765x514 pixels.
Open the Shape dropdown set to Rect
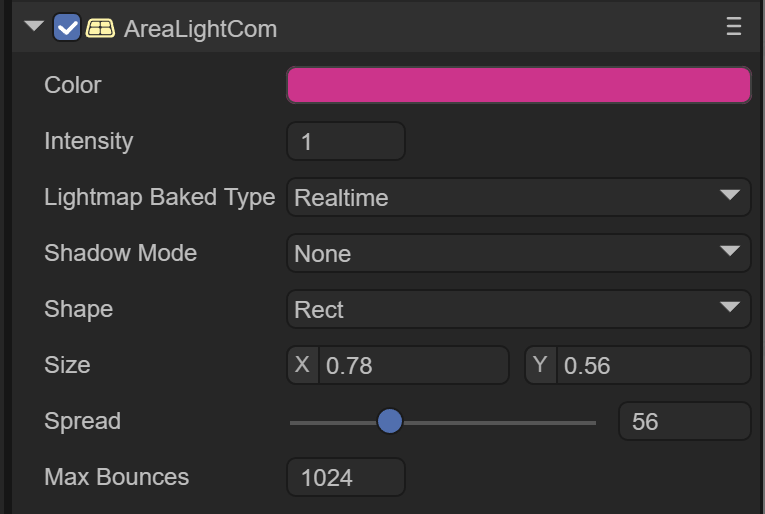click(518, 309)
